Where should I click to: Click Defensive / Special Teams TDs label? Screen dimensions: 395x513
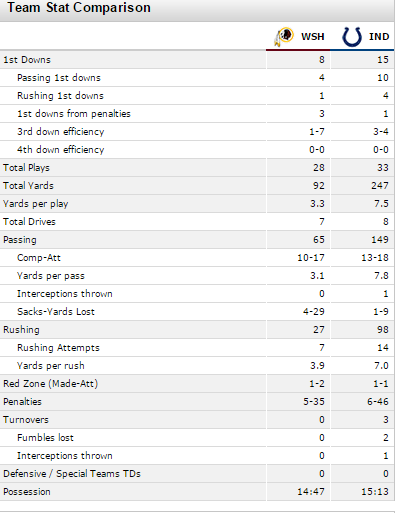point(72,474)
